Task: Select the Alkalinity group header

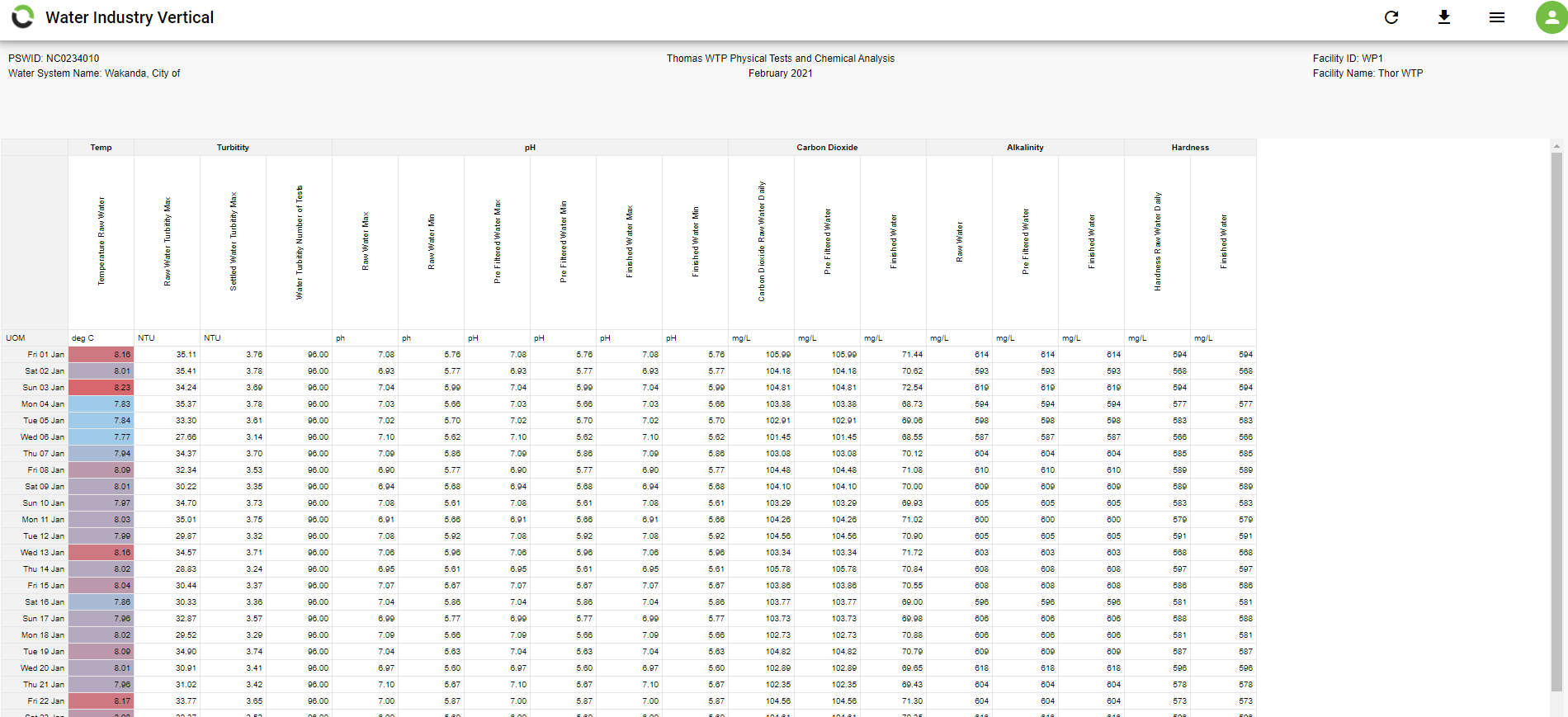Action: pos(1025,148)
